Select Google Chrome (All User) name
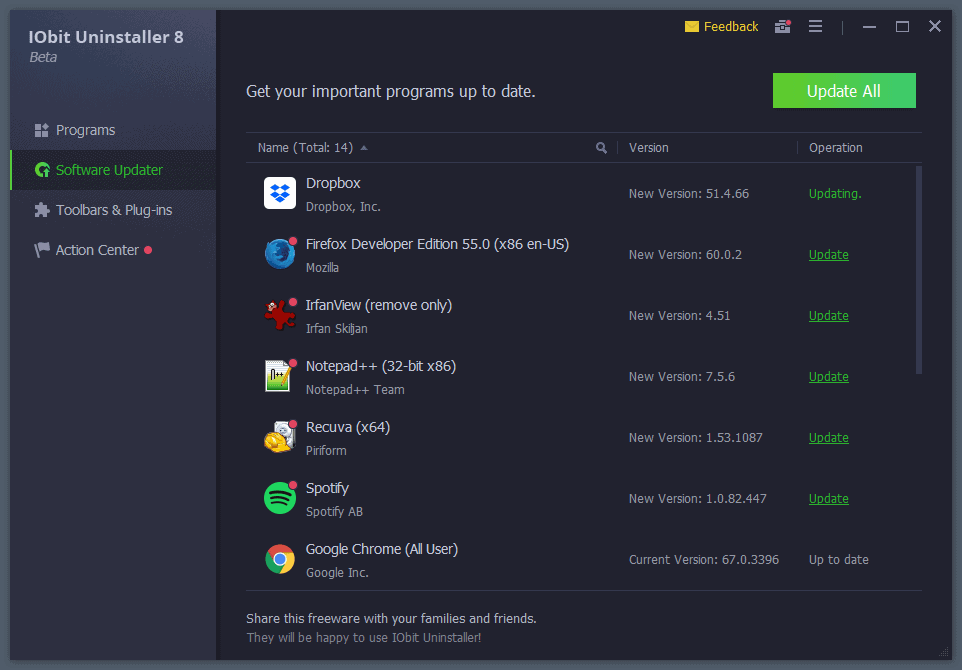962x670 pixels. pyautogui.click(x=382, y=549)
